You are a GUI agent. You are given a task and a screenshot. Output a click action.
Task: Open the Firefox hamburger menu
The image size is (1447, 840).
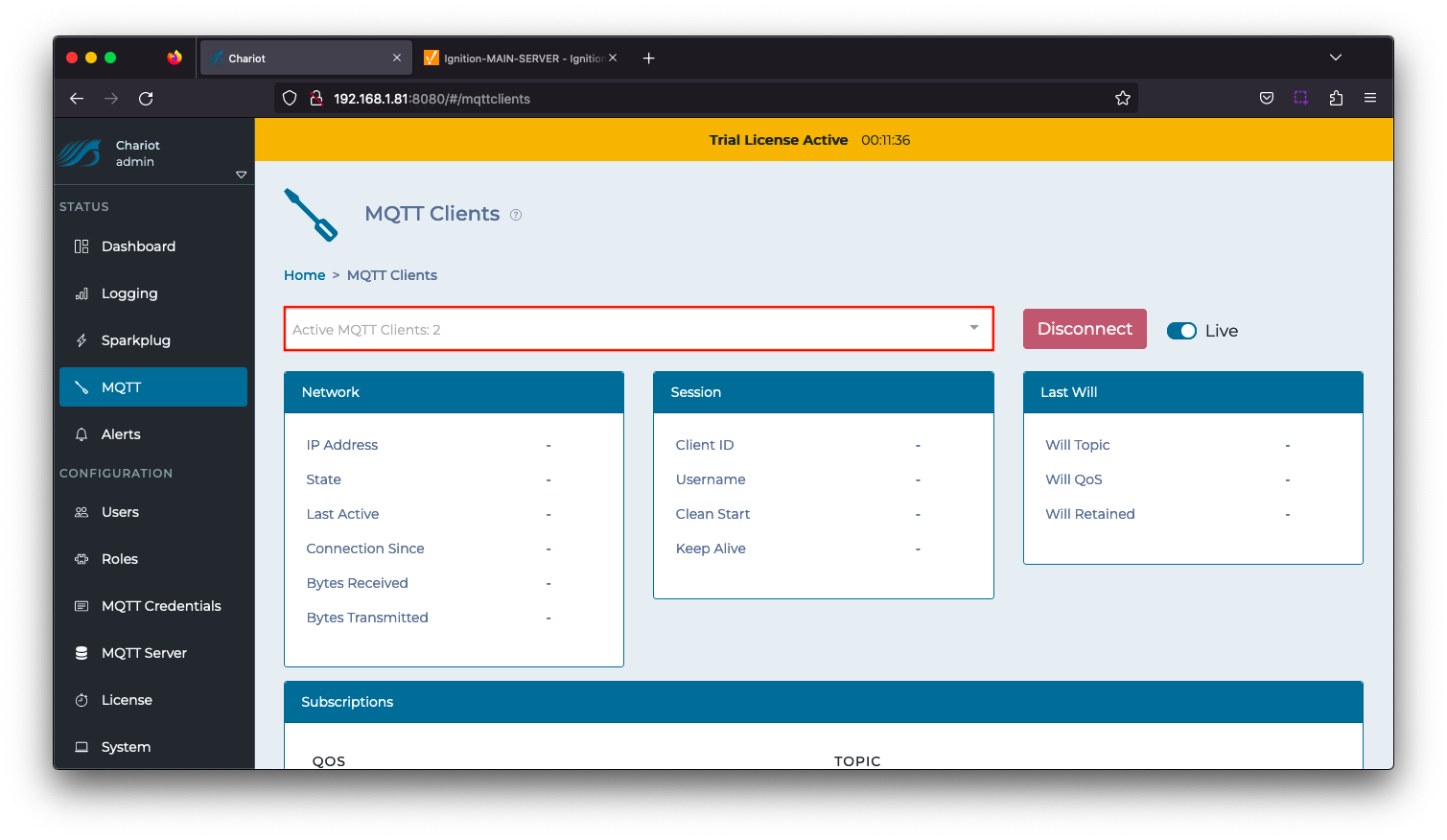click(1370, 98)
